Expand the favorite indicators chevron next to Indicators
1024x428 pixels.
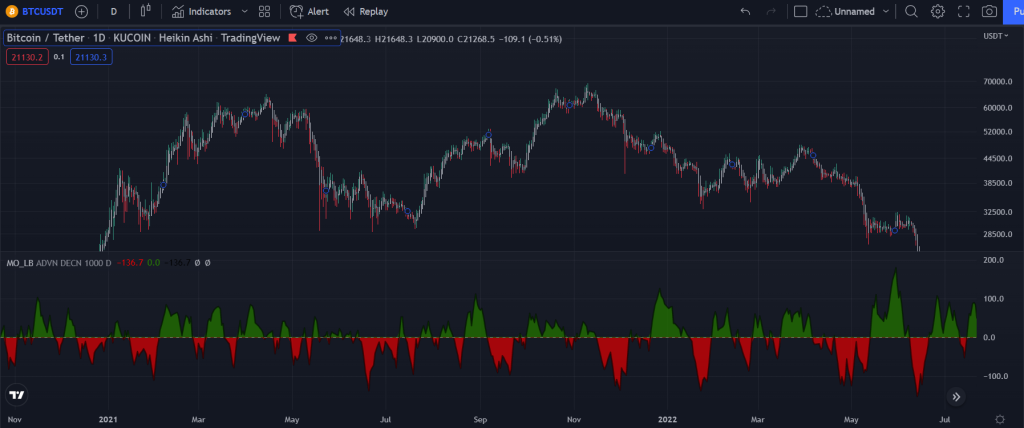[x=244, y=11]
